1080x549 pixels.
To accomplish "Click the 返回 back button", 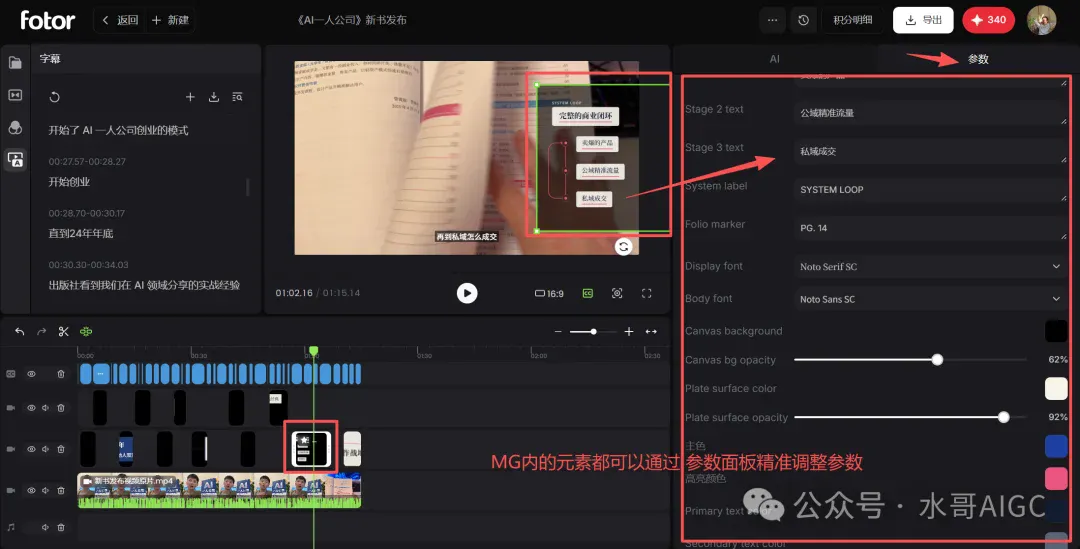I will tap(120, 20).
